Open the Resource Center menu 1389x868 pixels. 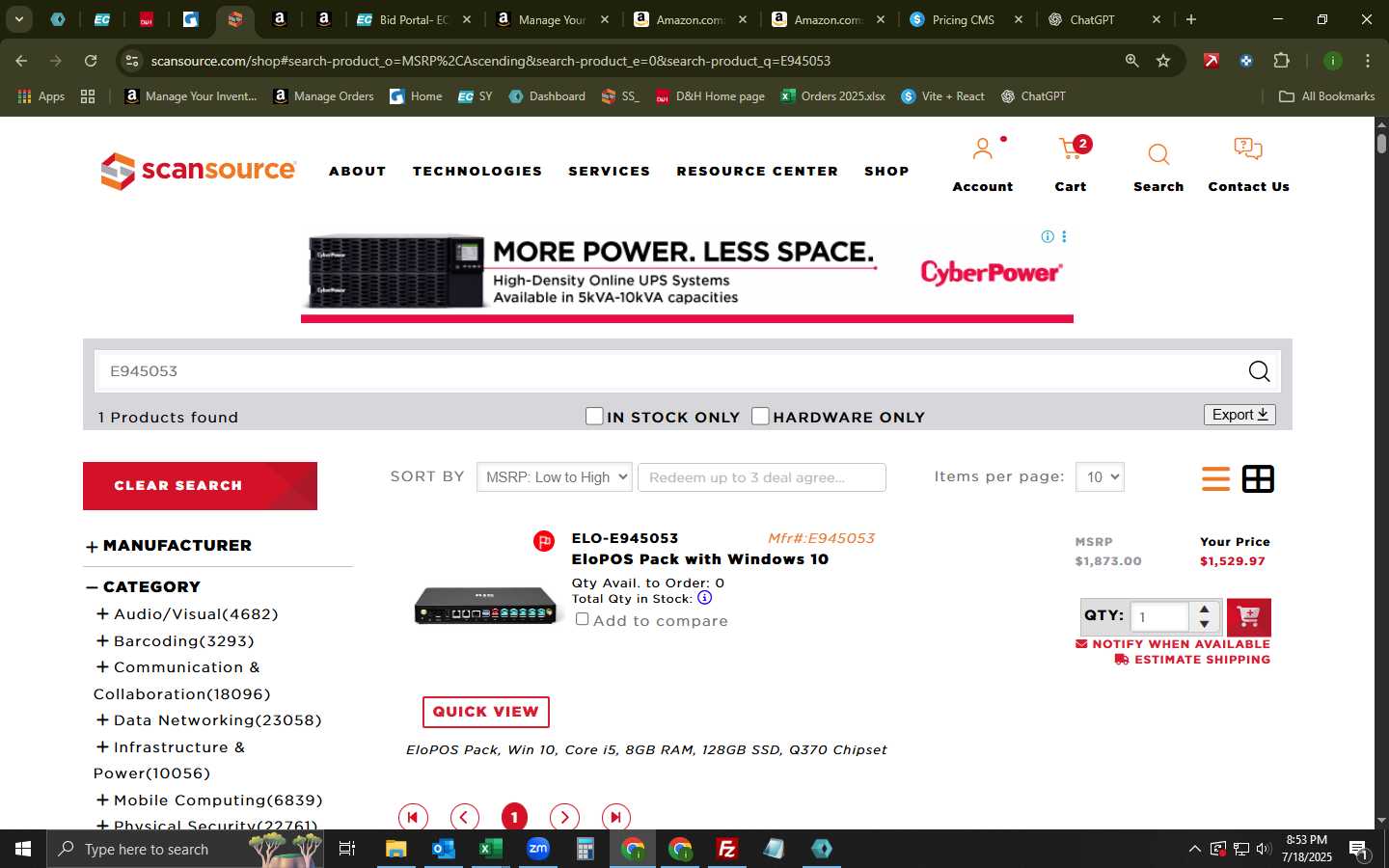pyautogui.click(x=757, y=171)
